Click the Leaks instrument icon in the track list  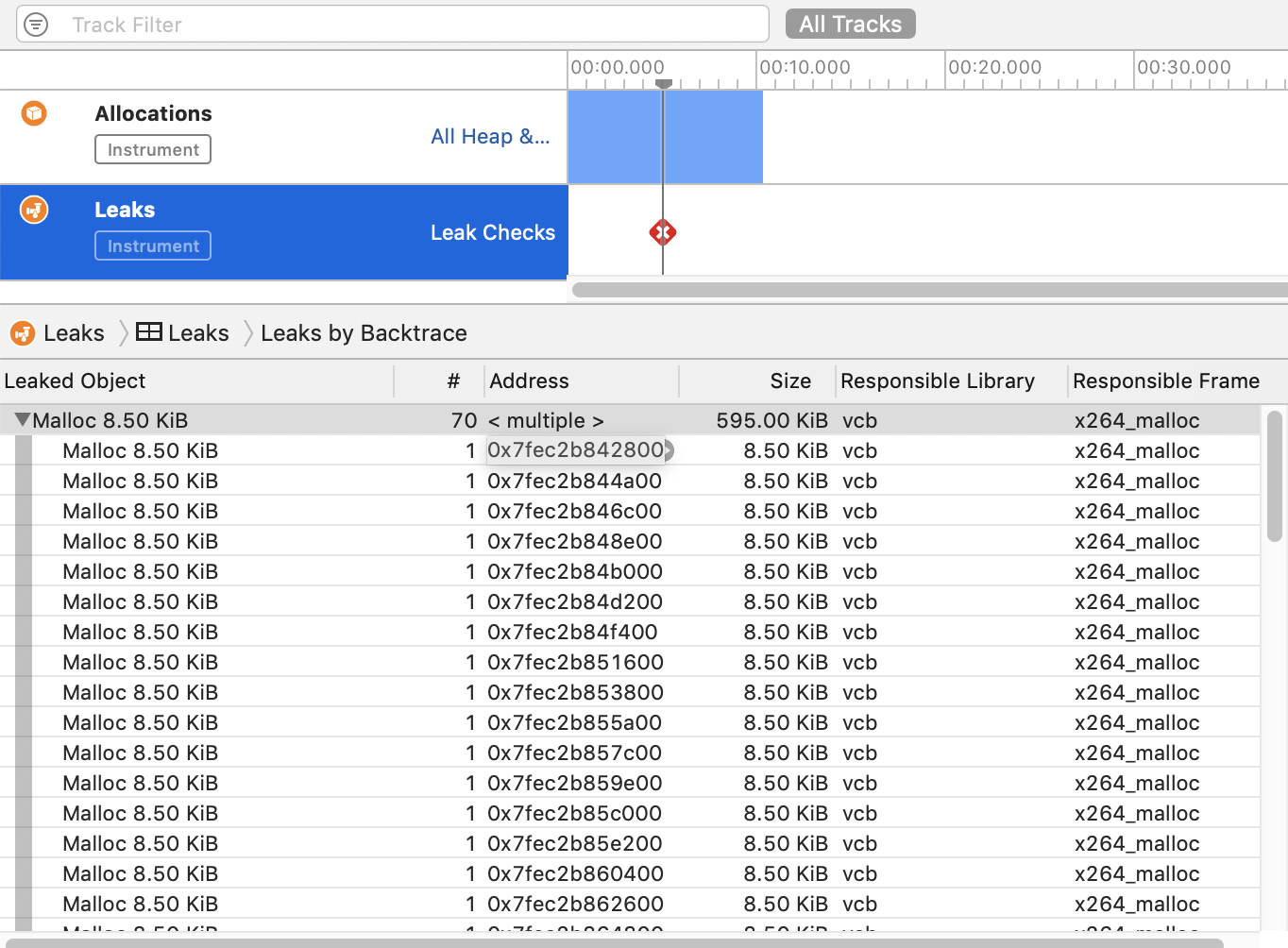33,209
